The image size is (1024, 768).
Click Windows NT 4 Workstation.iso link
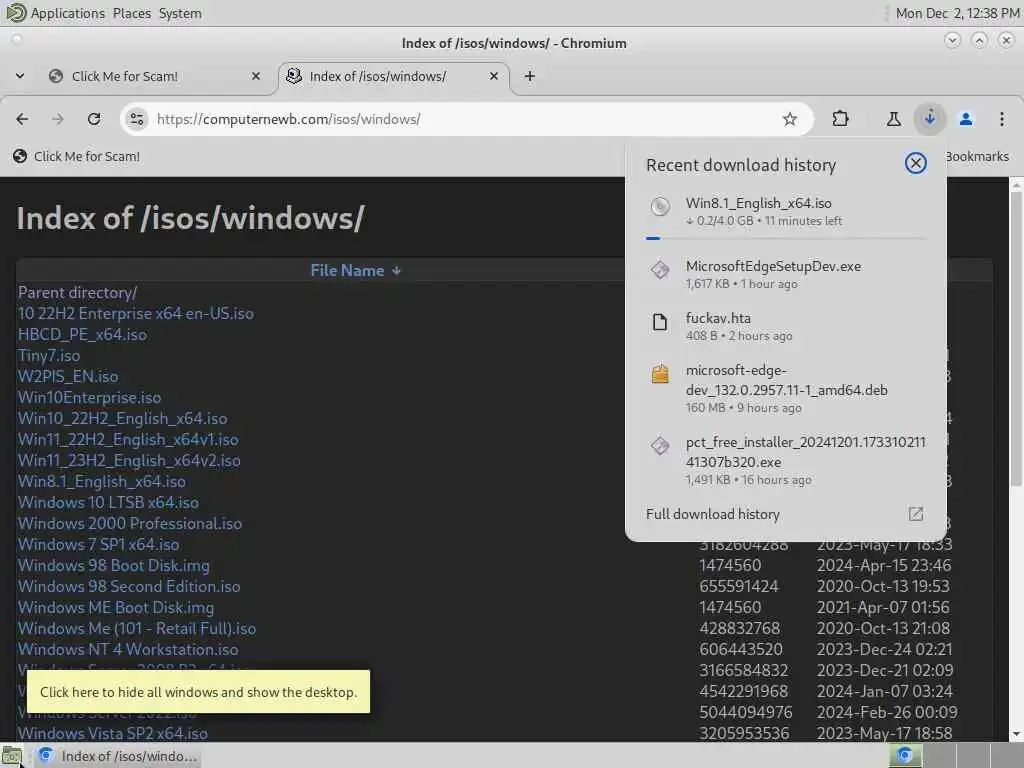(128, 649)
